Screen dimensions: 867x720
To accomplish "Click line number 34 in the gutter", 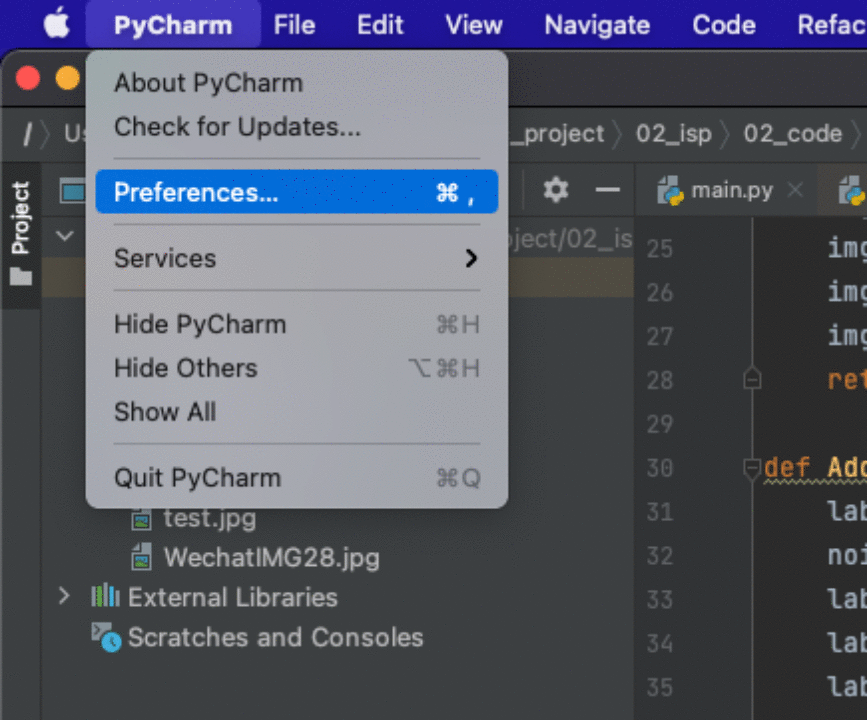I will click(x=660, y=644).
